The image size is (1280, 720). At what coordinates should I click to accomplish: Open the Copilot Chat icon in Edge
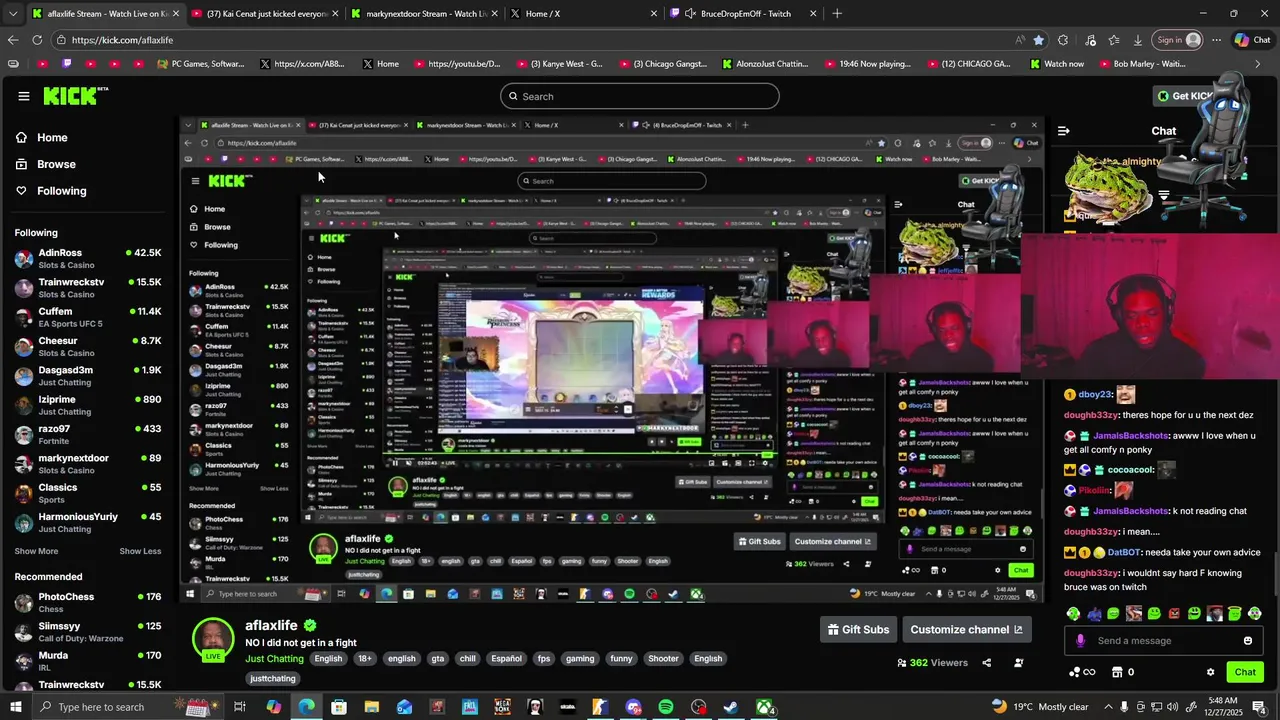click(x=1252, y=40)
